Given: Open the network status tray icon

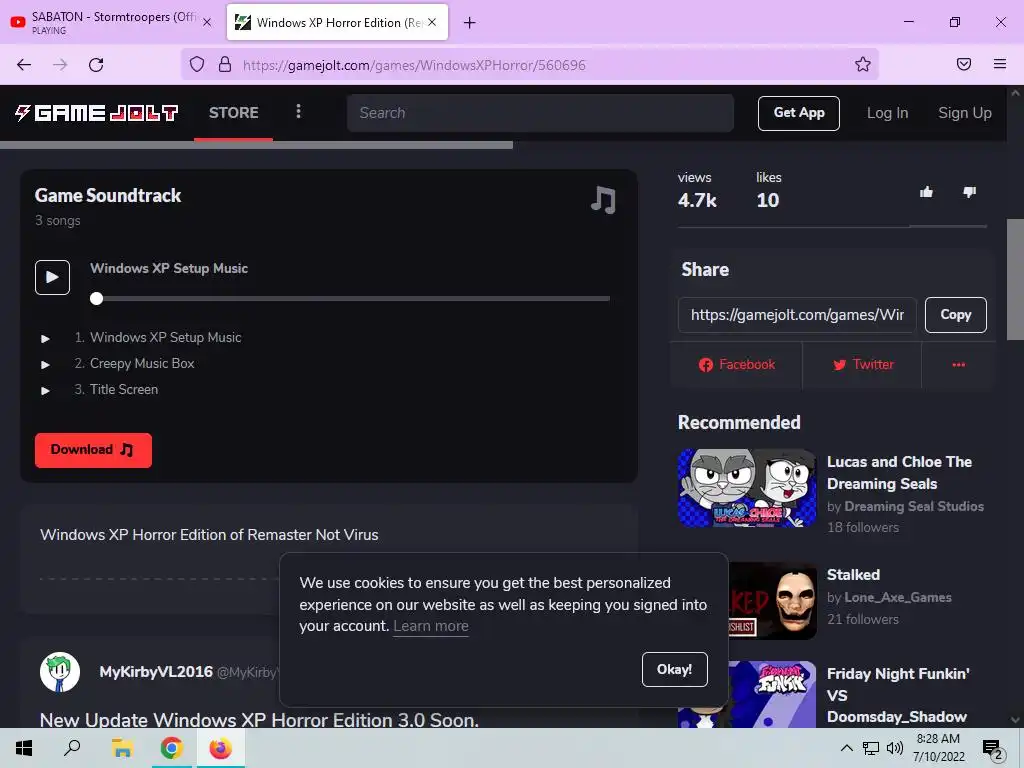Looking at the screenshot, I should (871, 748).
